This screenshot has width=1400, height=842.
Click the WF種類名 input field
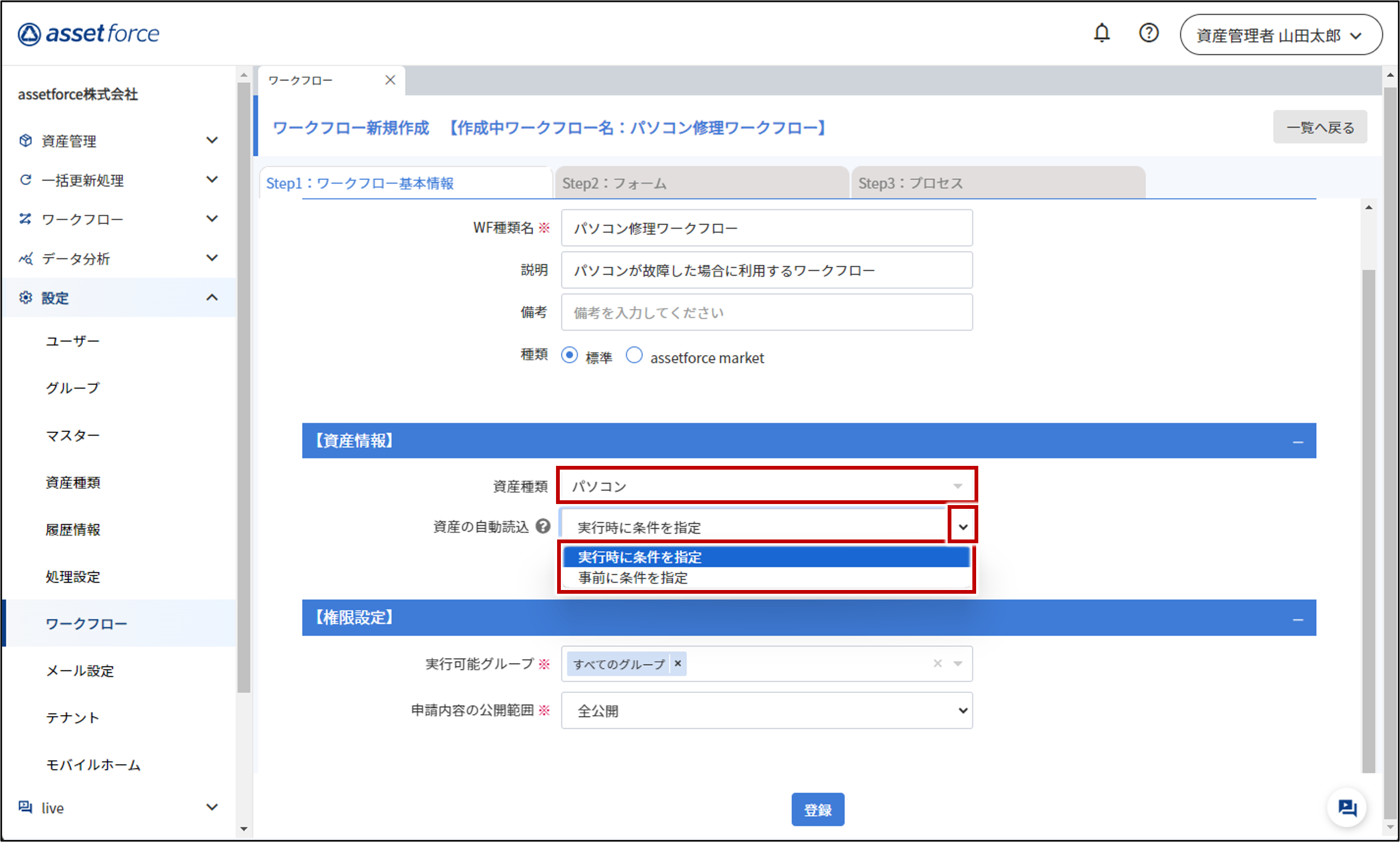[767, 227]
